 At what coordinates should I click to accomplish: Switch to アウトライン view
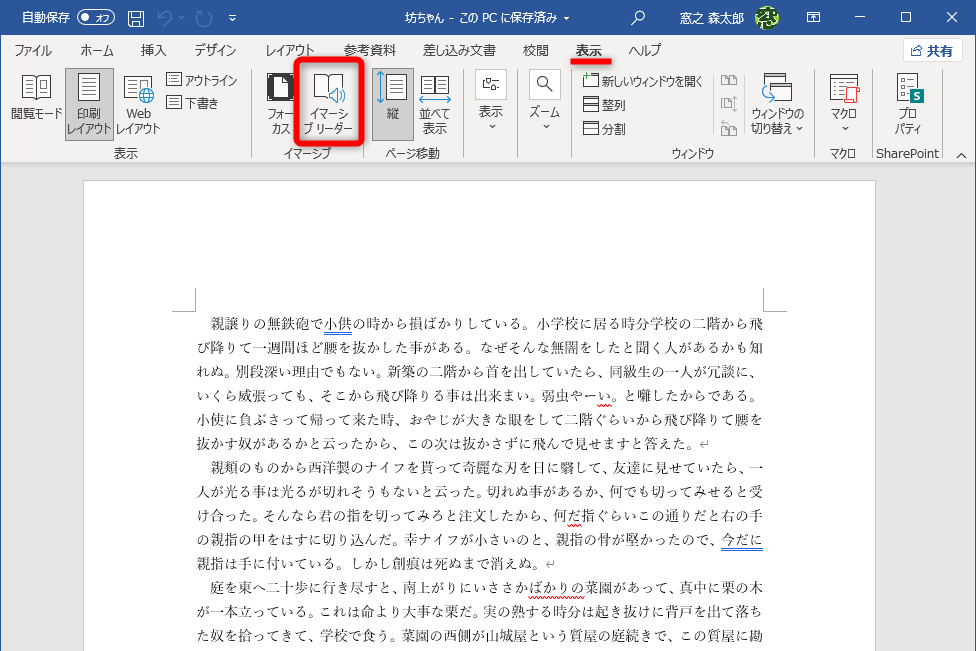(203, 79)
